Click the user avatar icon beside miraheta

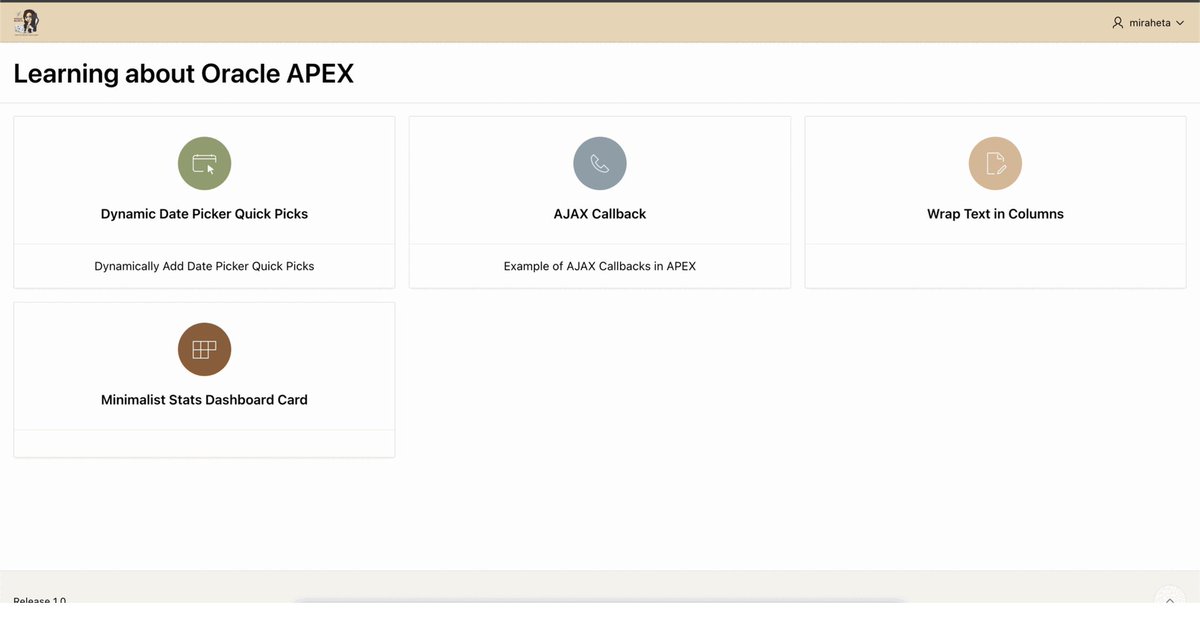tap(1118, 22)
